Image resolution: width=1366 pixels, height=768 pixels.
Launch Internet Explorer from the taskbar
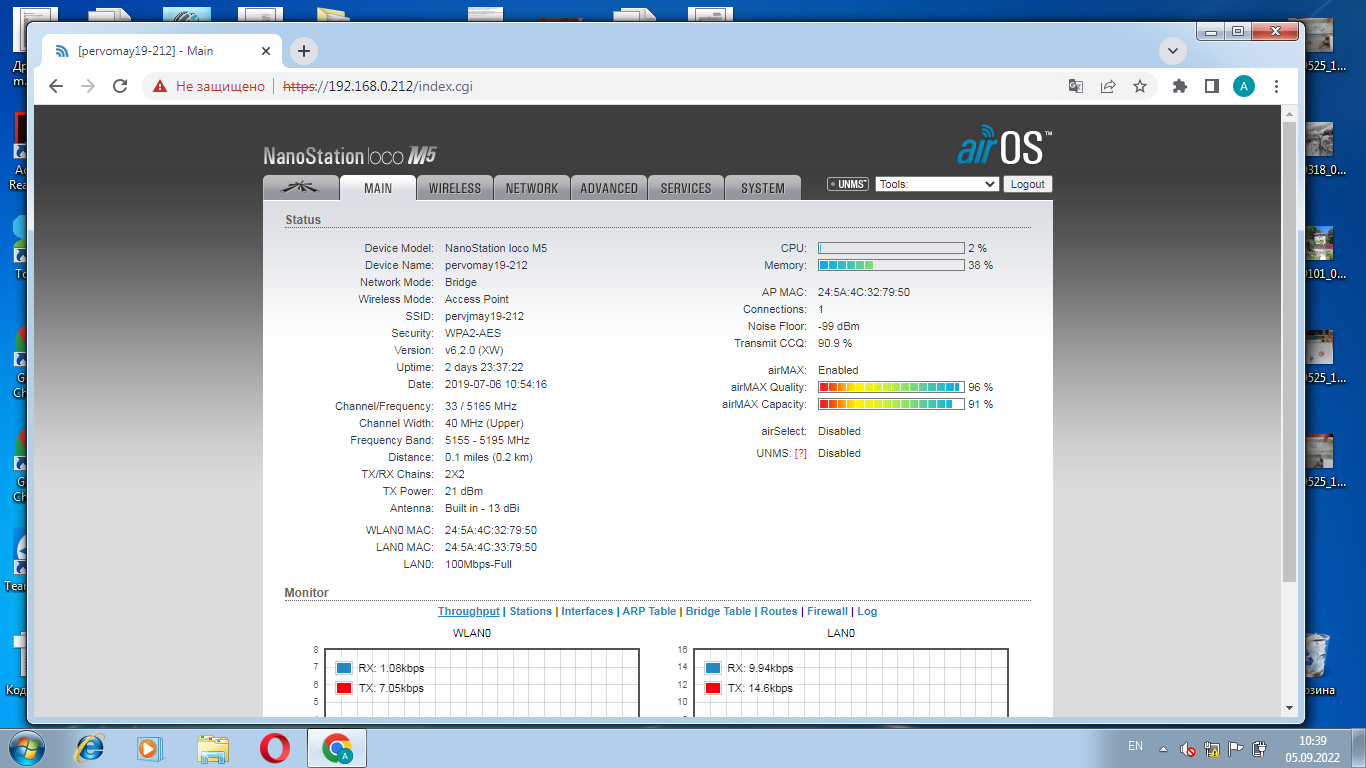[90, 748]
